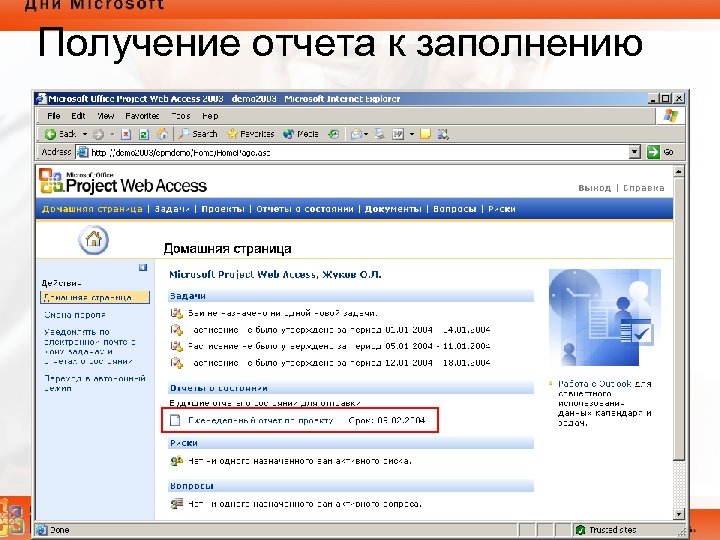This screenshot has width=720, height=540.
Task: Open timesheet period 01.01.2004 link
Action: coord(340,330)
